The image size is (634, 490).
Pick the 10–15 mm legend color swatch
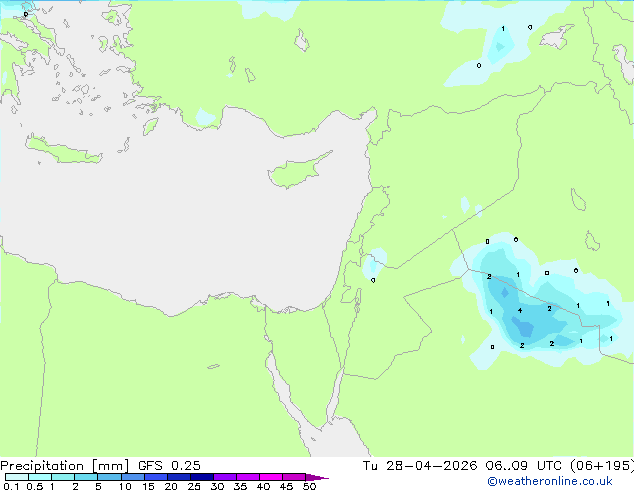[x=132, y=477]
